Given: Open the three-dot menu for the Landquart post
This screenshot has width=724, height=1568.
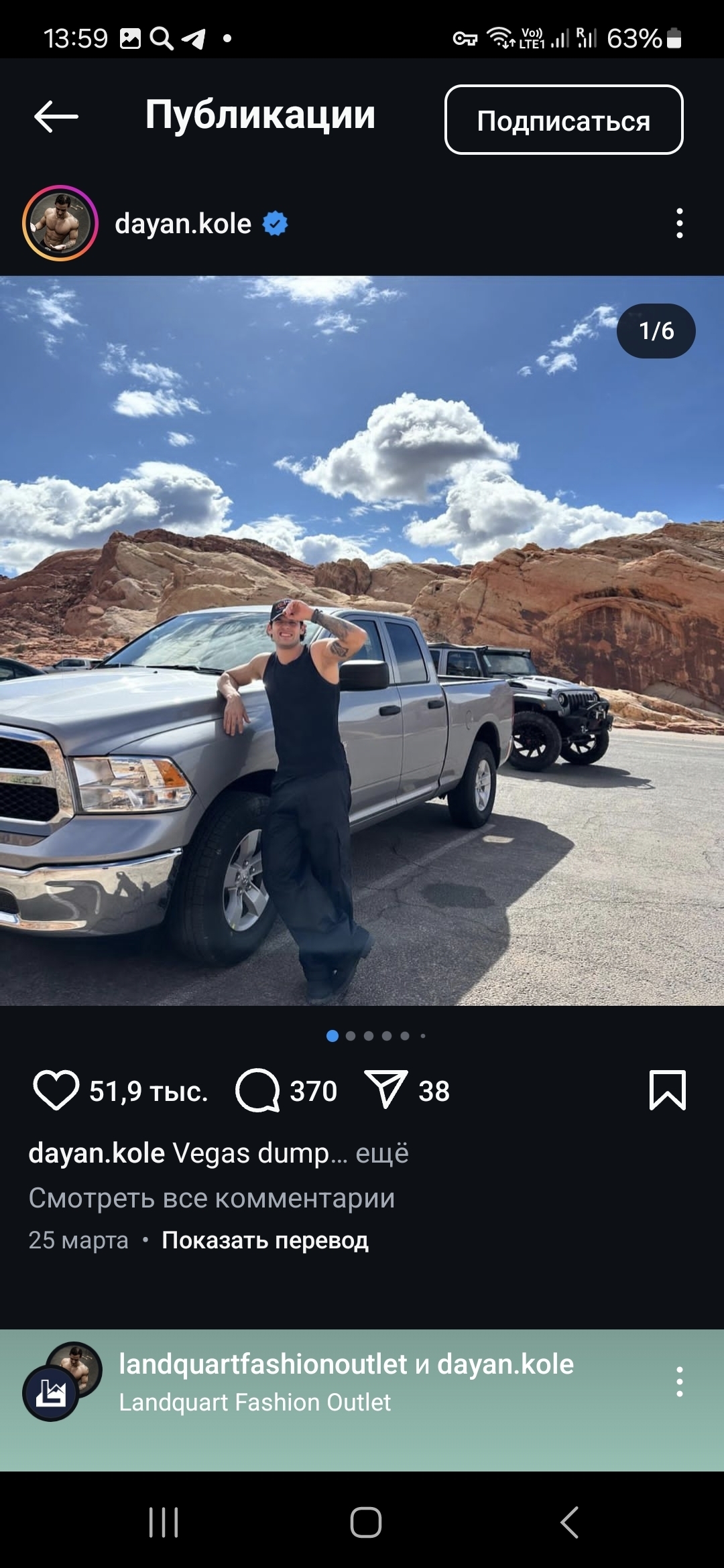Looking at the screenshot, I should [x=680, y=1382].
